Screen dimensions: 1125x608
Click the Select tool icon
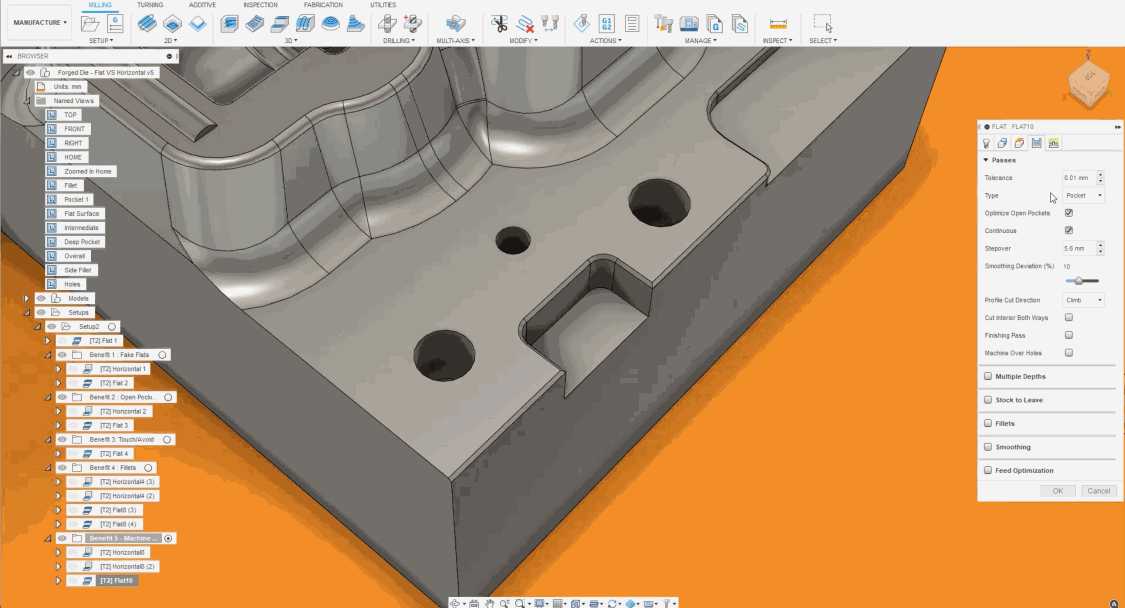pos(822,23)
